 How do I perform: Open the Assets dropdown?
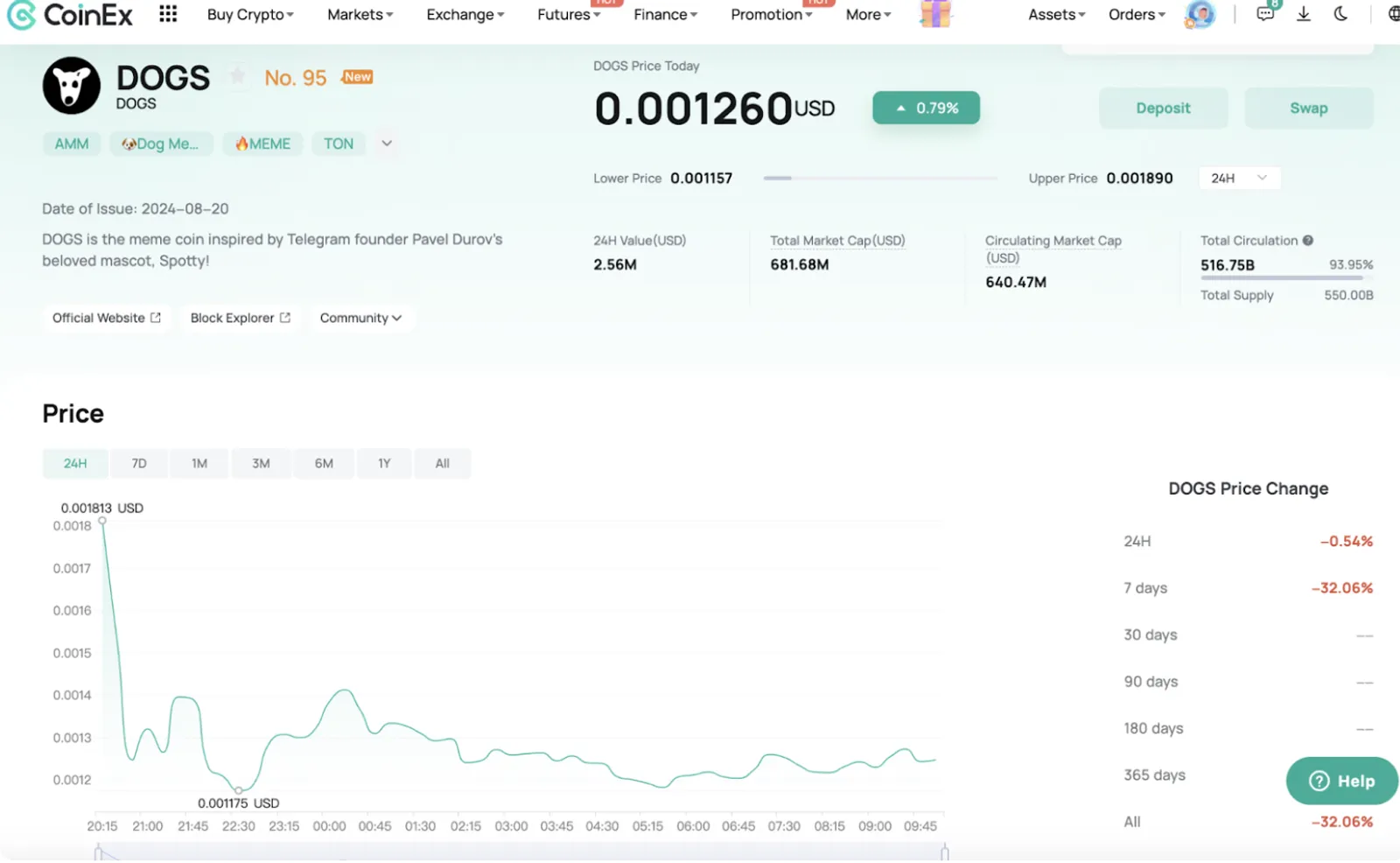1057,15
